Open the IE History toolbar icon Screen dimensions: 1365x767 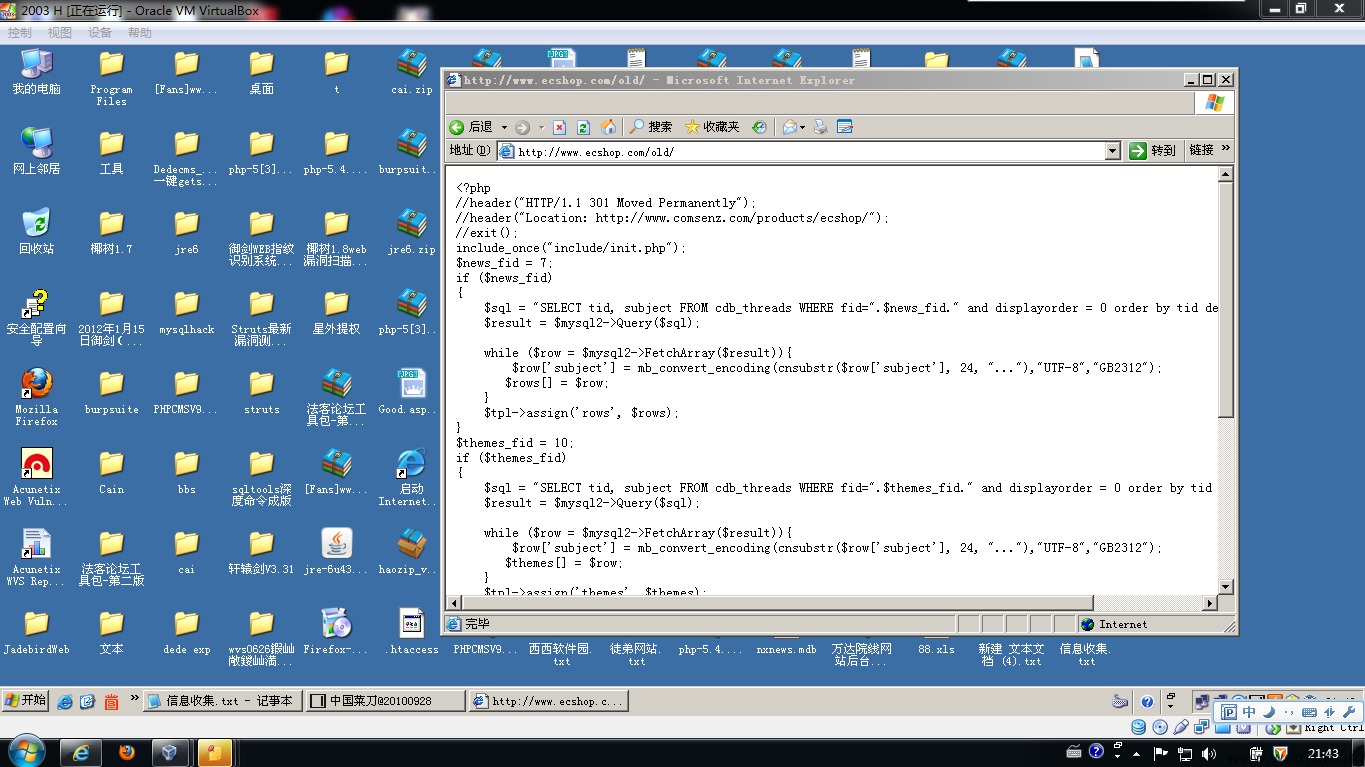click(x=760, y=127)
